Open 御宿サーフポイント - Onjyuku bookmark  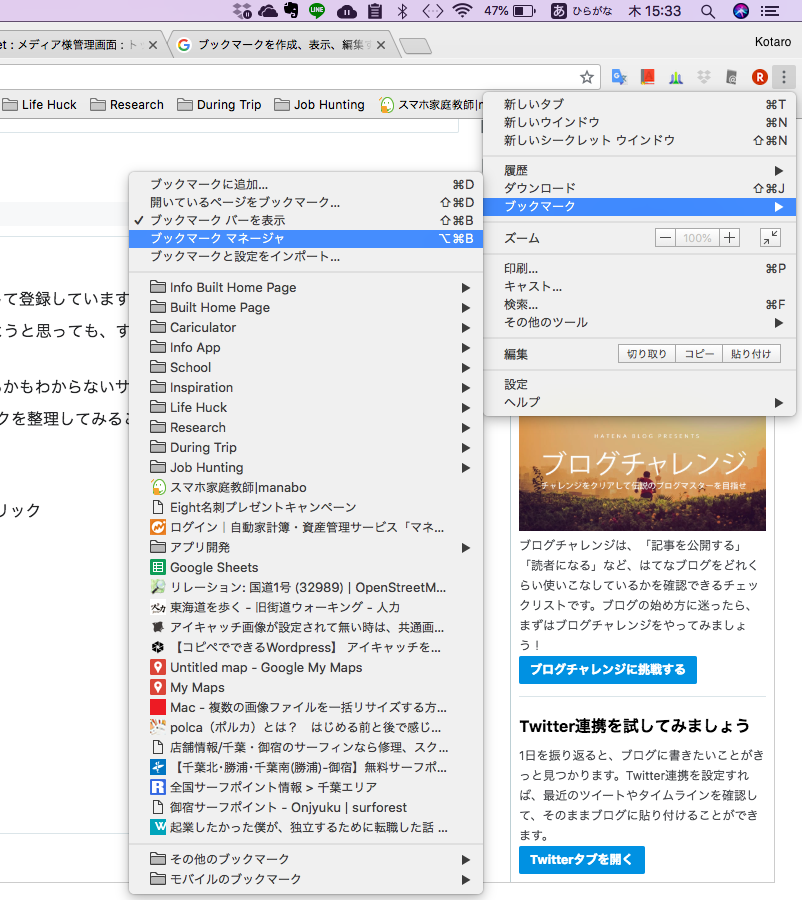pyautogui.click(x=306, y=807)
